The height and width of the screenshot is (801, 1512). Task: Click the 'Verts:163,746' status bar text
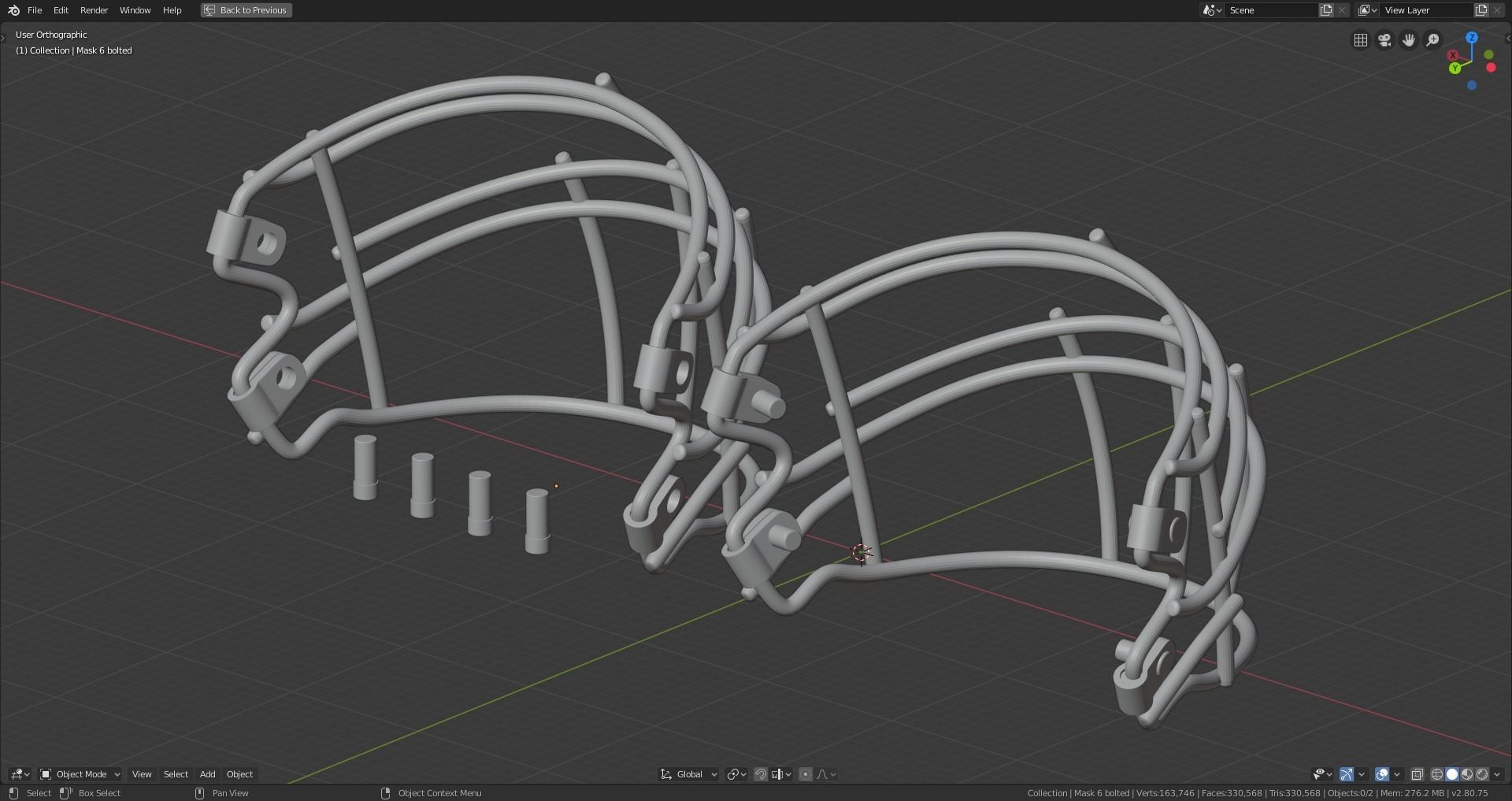pos(1165,793)
